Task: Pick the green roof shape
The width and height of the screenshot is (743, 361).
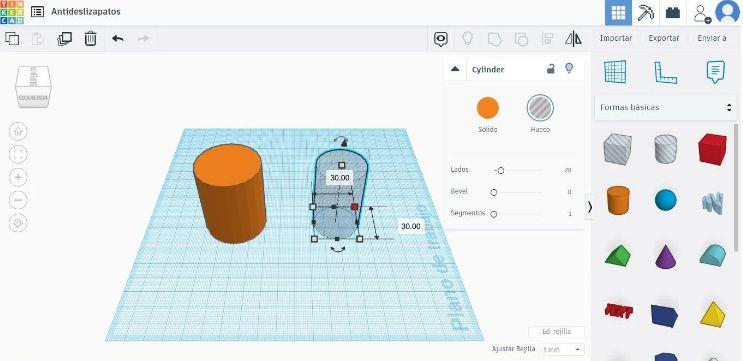Action: (x=617, y=255)
